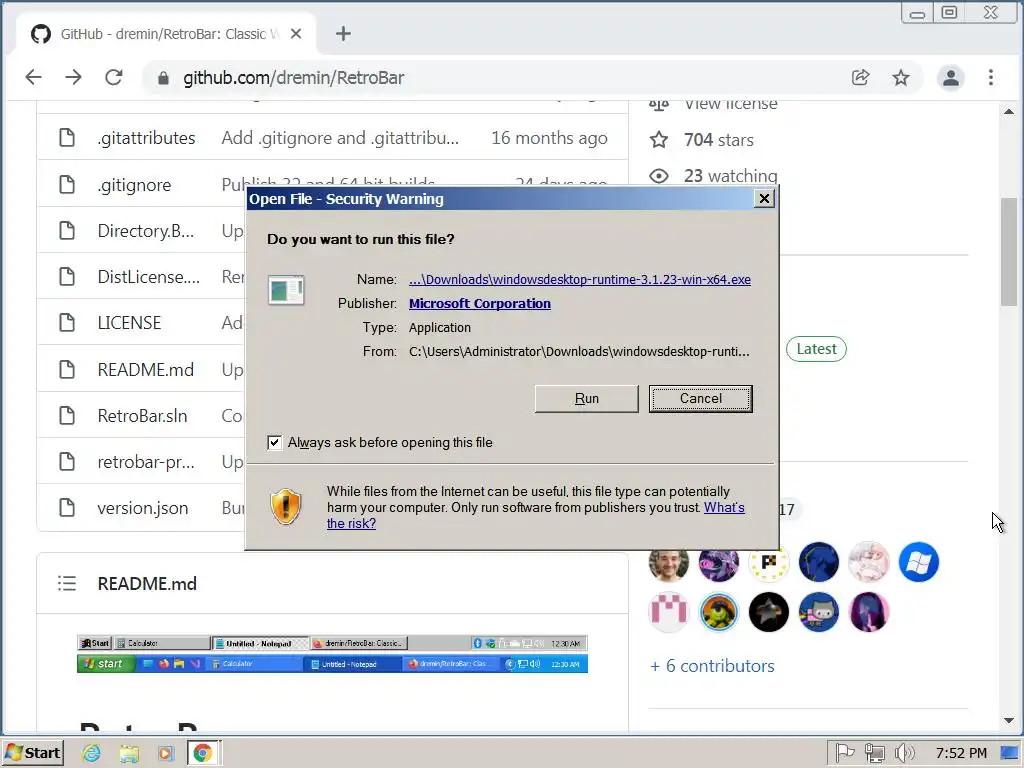Click the eye icon beside watching

[659, 176]
